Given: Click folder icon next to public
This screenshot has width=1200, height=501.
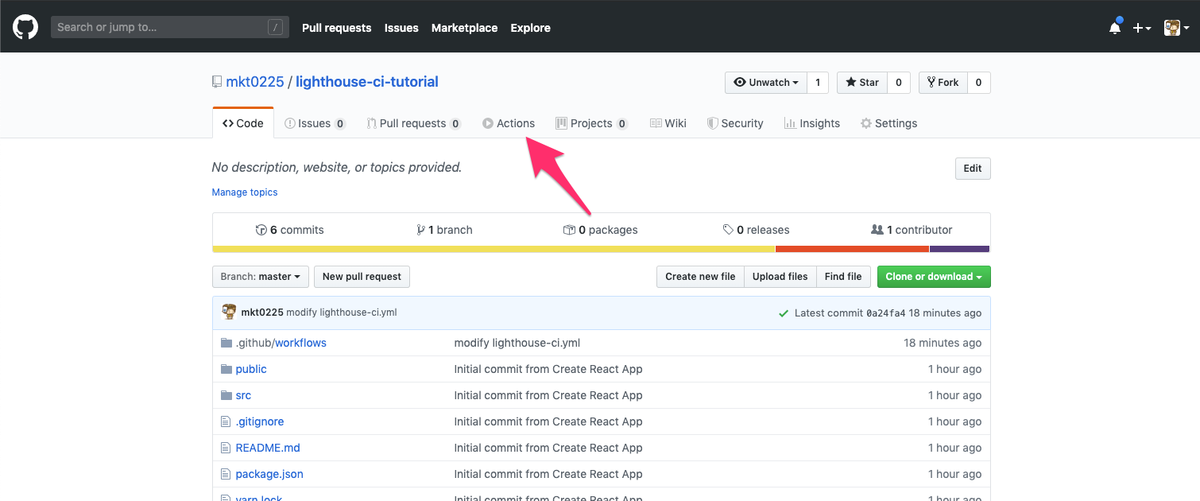Looking at the screenshot, I should click(x=226, y=369).
